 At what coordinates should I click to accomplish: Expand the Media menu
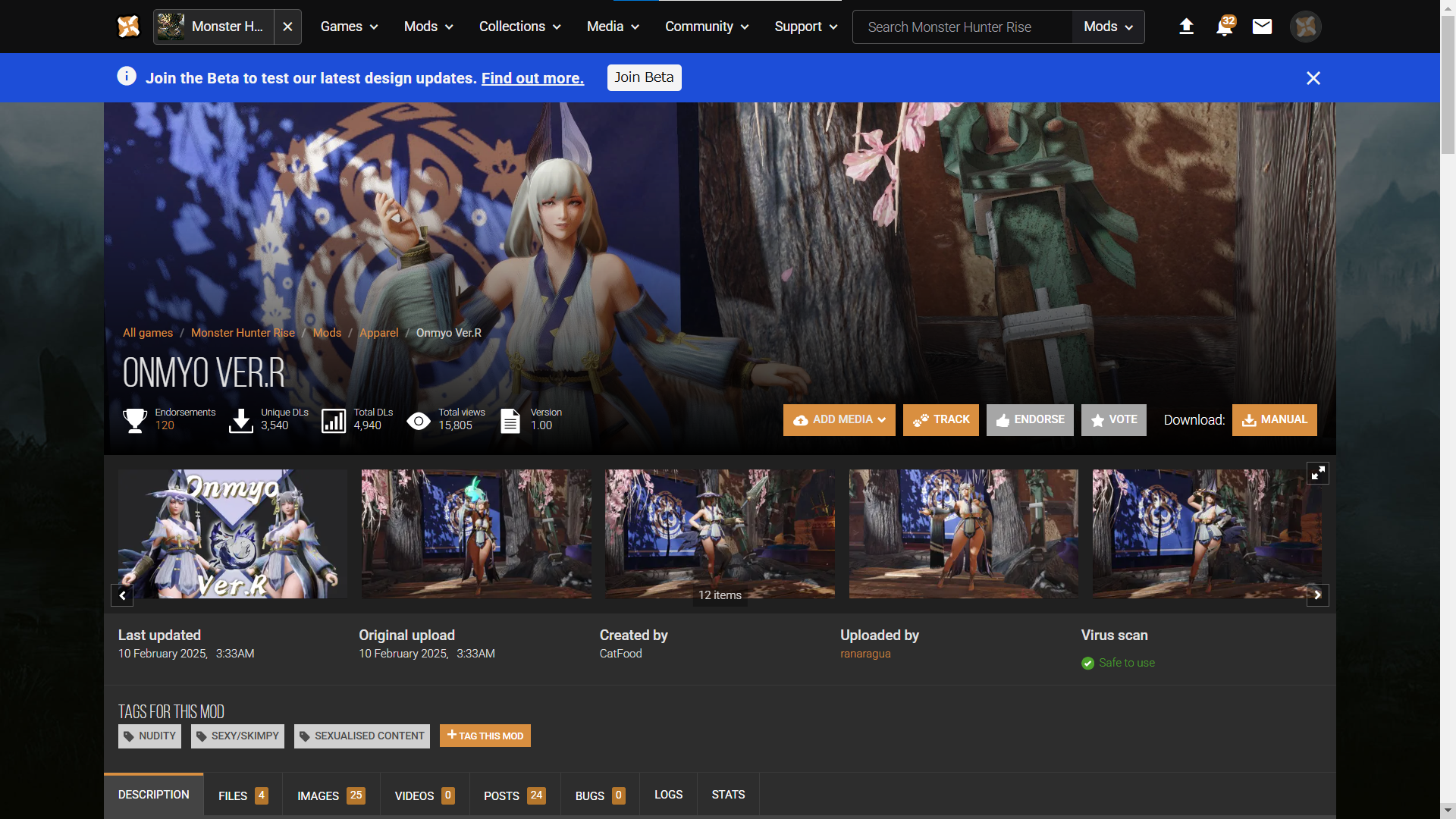click(x=613, y=27)
